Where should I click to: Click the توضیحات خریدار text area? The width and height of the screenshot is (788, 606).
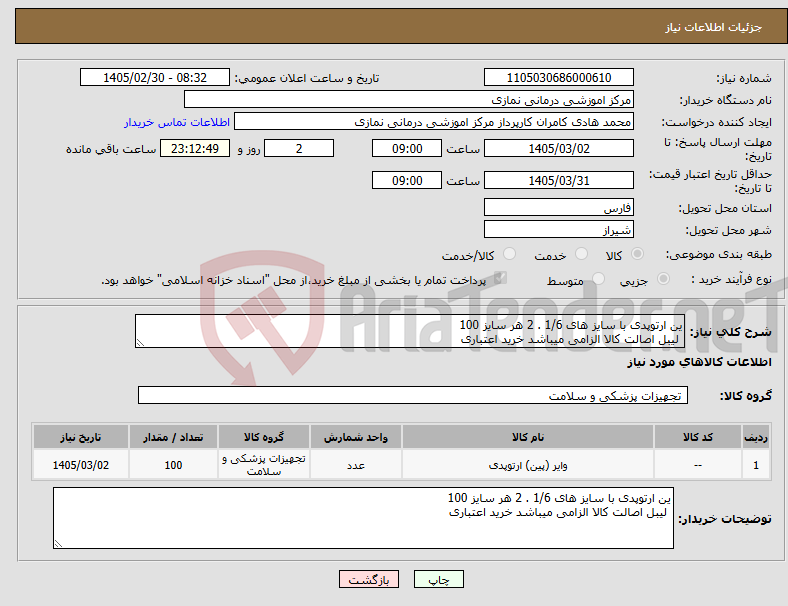tap(363, 518)
